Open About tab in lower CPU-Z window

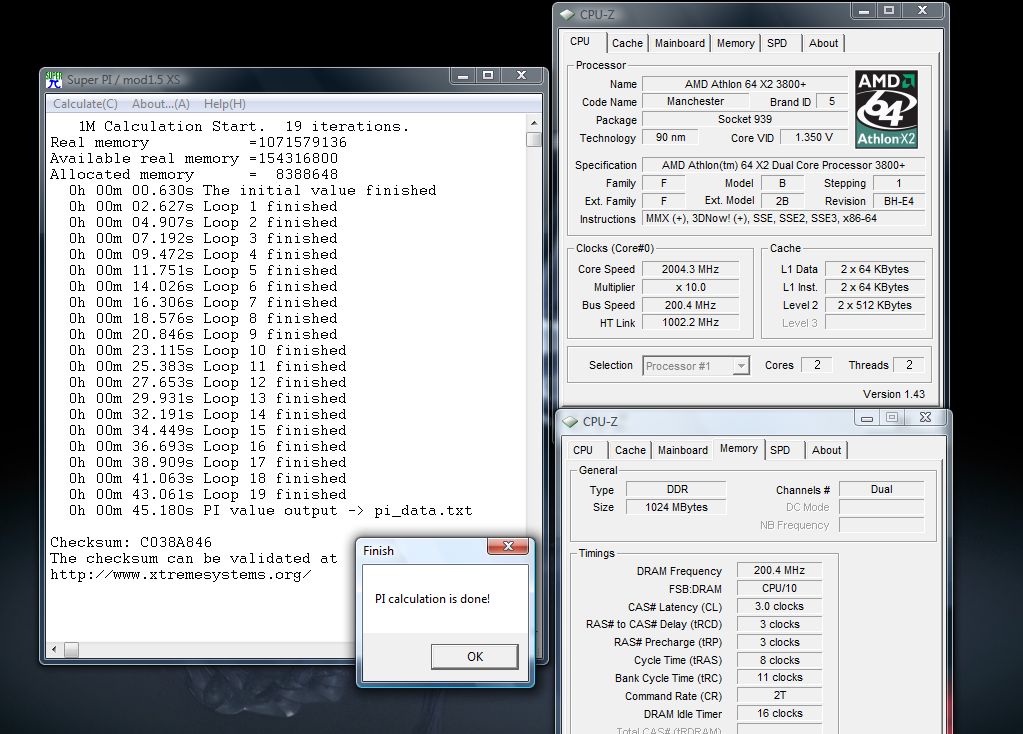point(827,450)
